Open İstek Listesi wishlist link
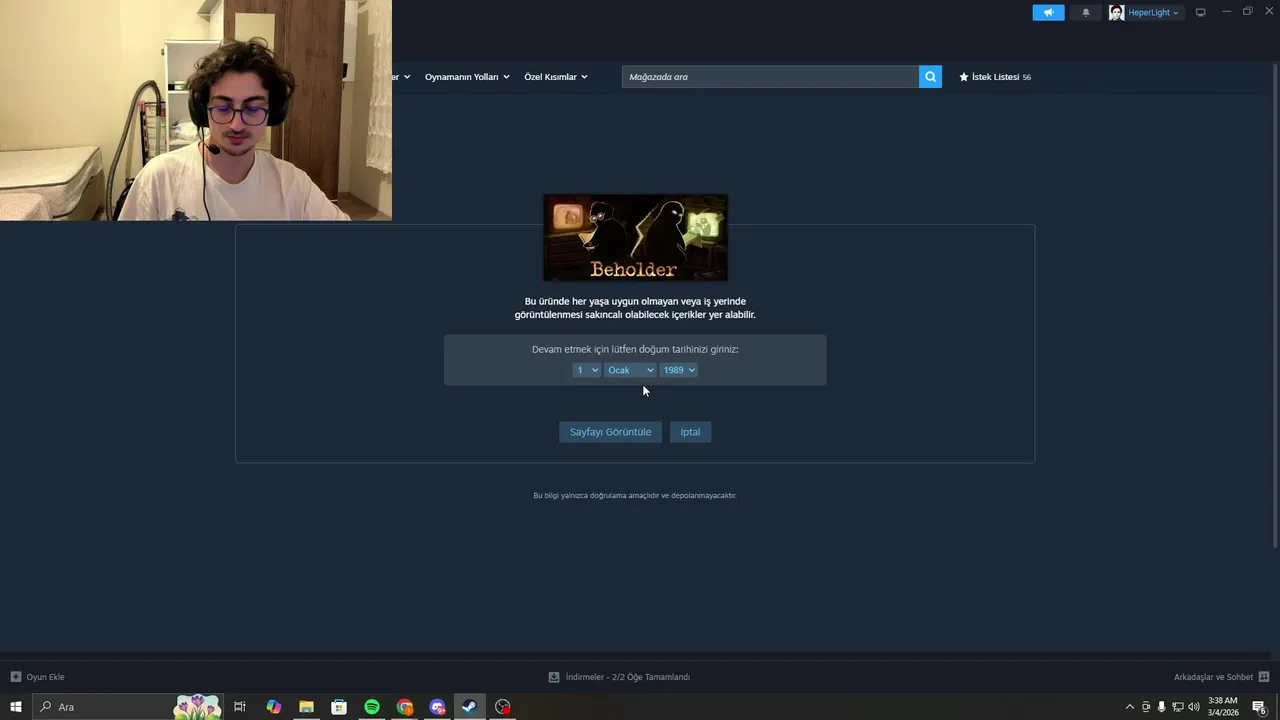 pos(995,77)
